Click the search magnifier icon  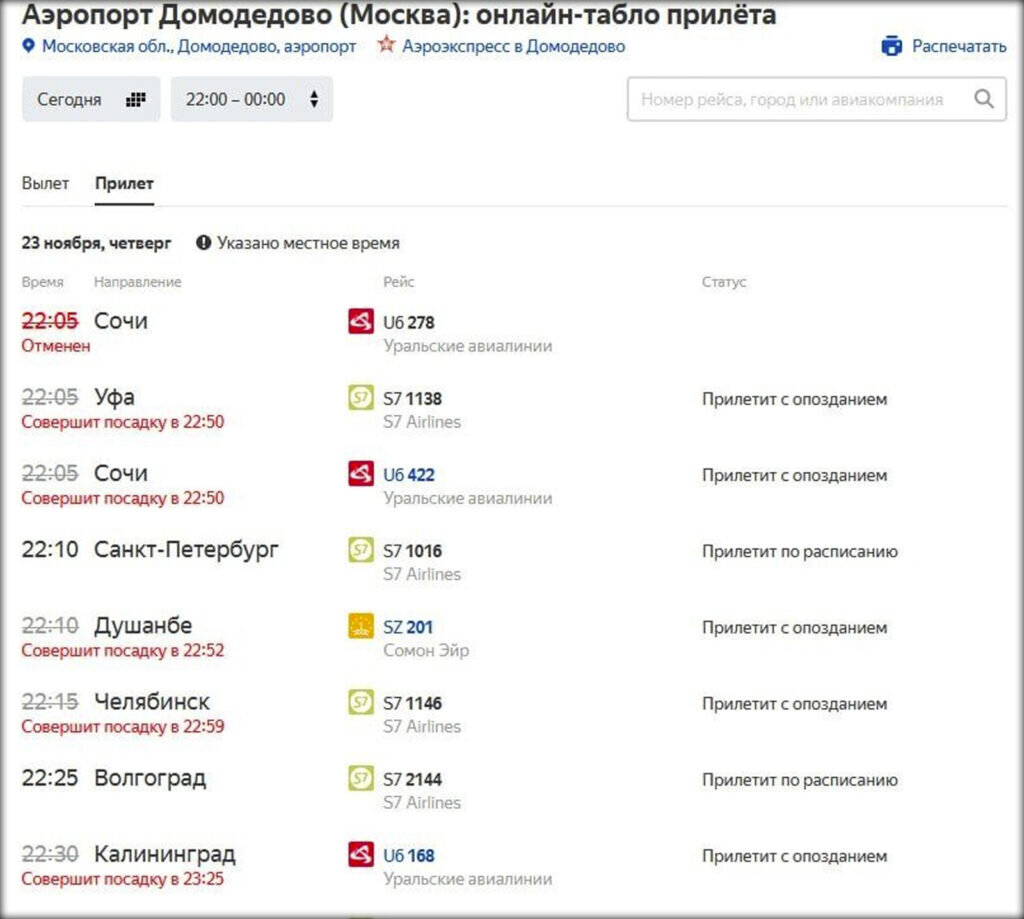tap(984, 99)
